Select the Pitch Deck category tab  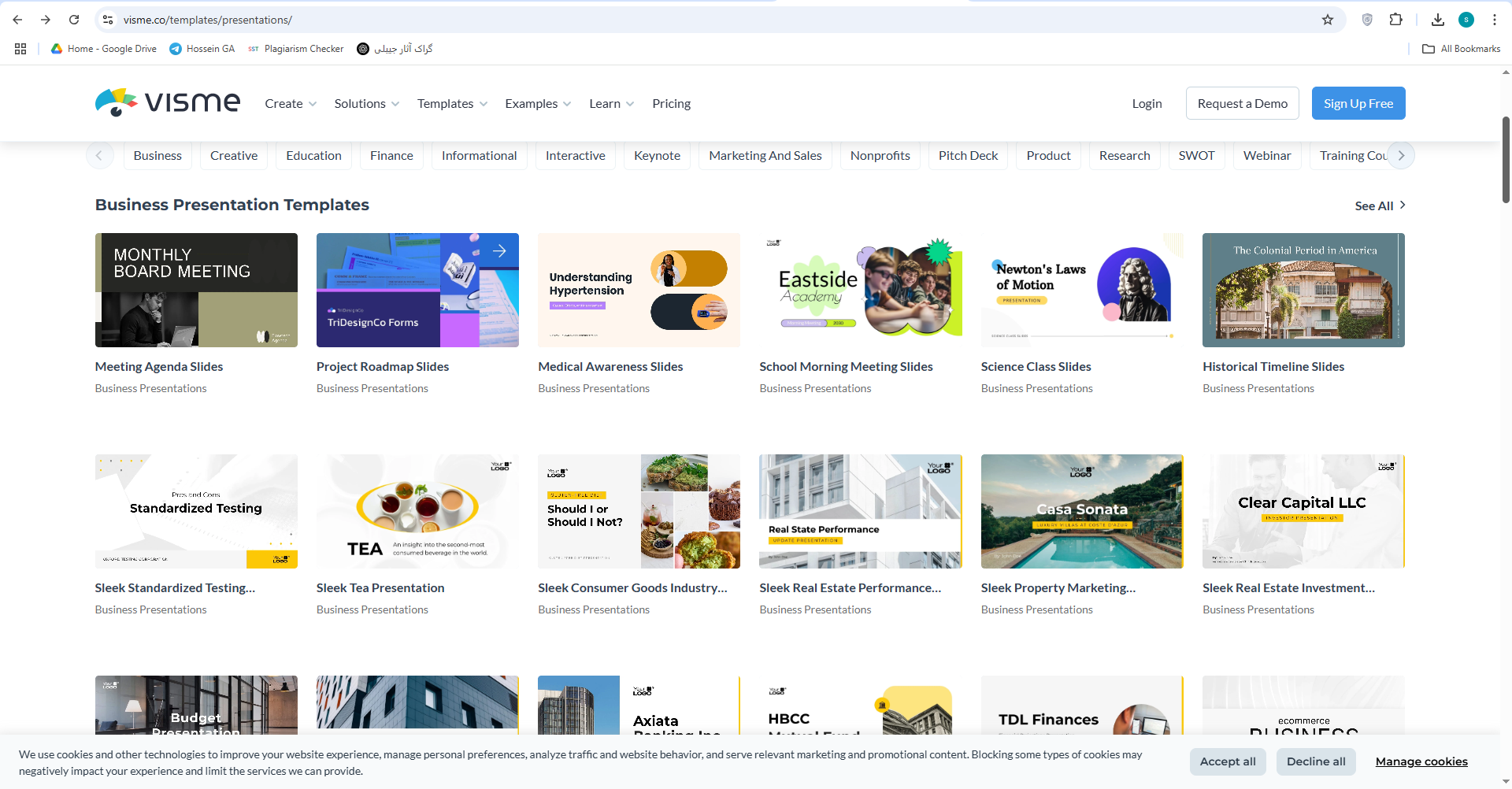click(968, 156)
